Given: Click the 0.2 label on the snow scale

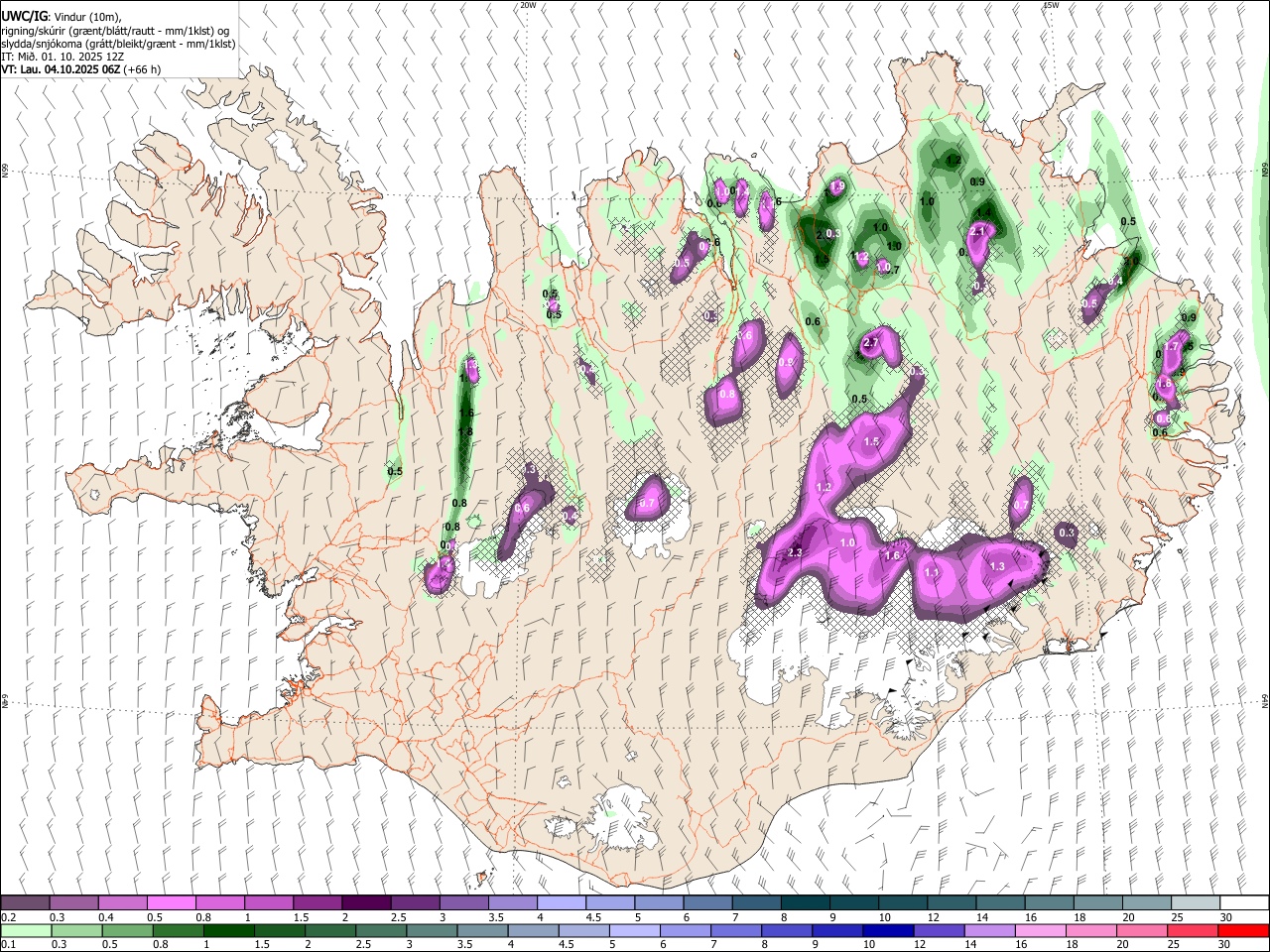Looking at the screenshot, I should pyautogui.click(x=7, y=917).
